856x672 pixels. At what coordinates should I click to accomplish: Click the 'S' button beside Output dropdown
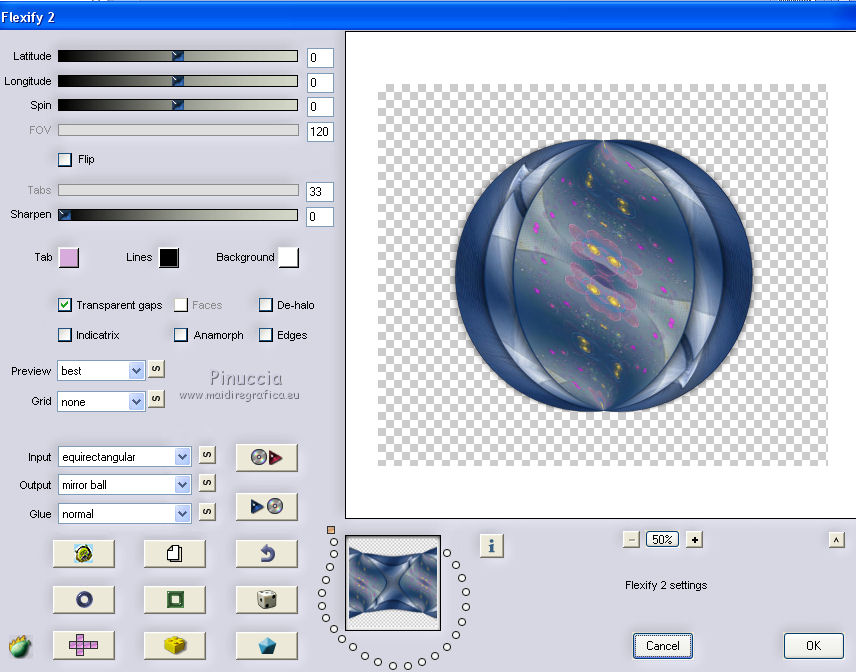207,483
